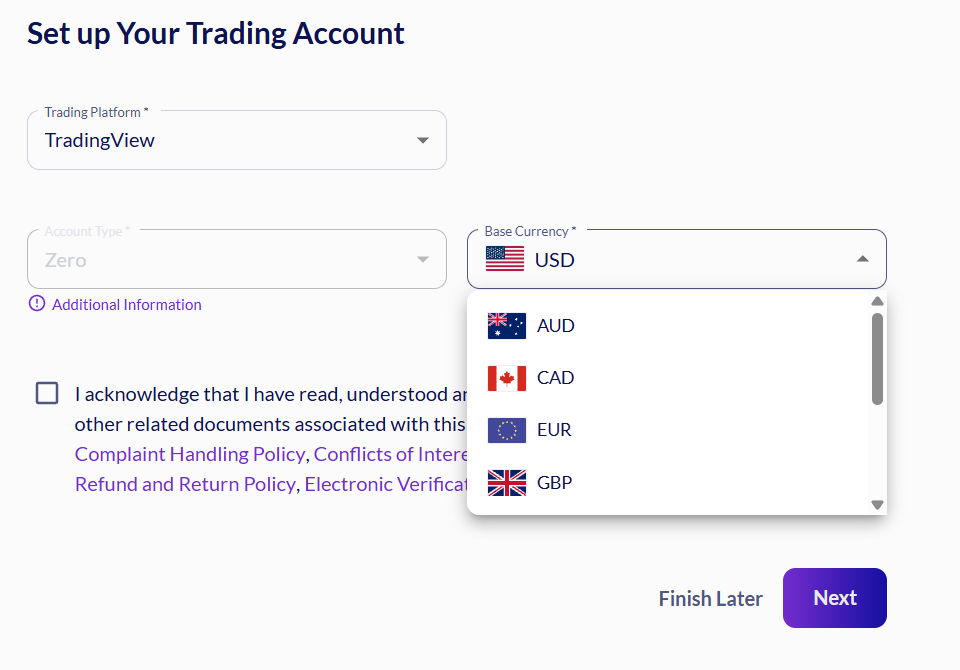
Task: Open the Complaint Handling Policy link
Action: pos(190,454)
